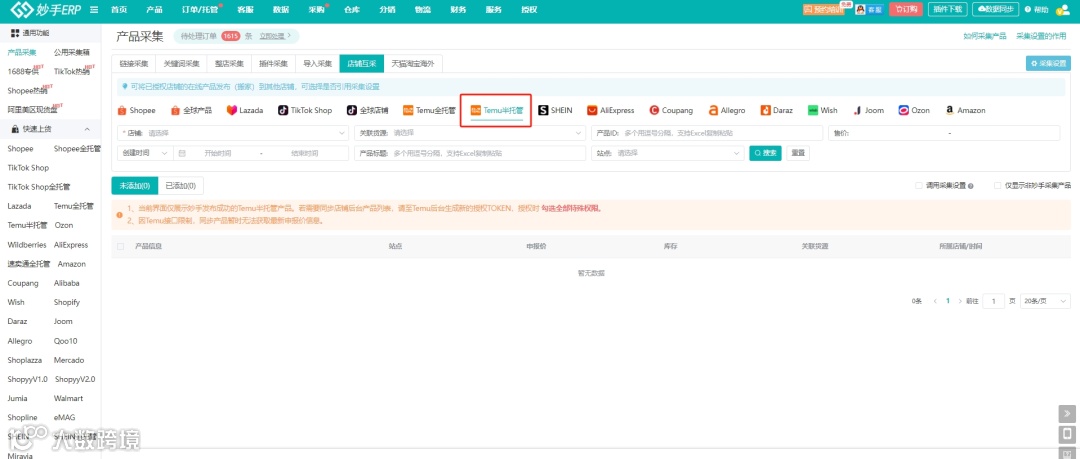Click the 妙手ERP logo
The width and height of the screenshot is (1080, 459).
click(45, 10)
